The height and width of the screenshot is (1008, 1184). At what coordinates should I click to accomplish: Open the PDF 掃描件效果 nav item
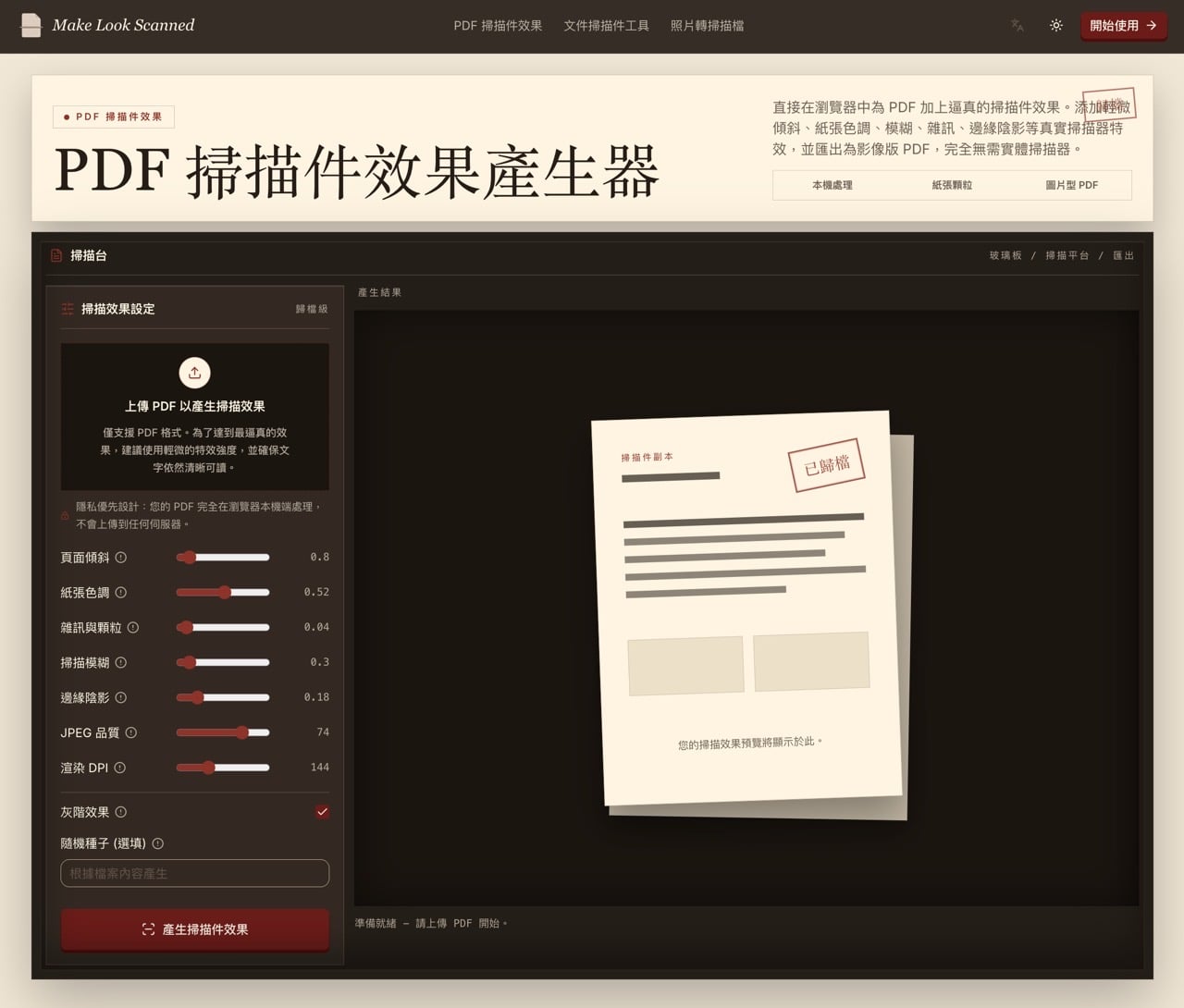(498, 26)
